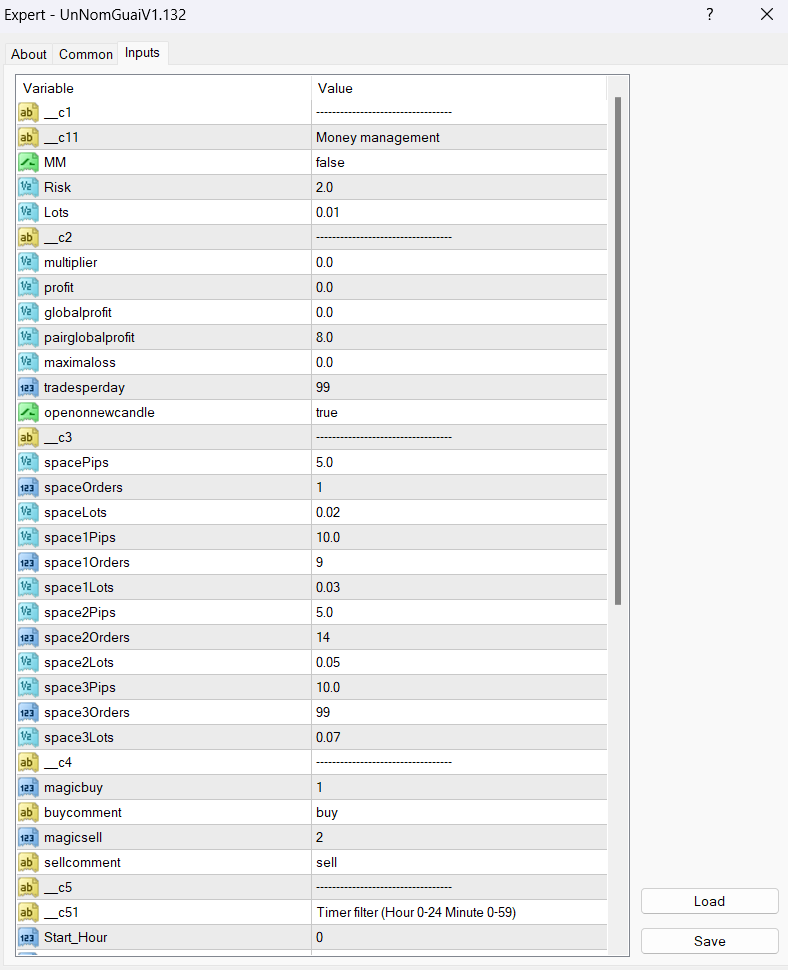
Task: Click the Variable column header
Action: pyautogui.click(x=163, y=88)
